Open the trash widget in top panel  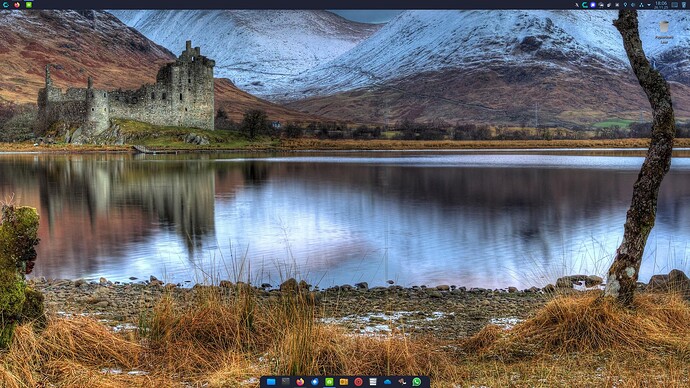point(684,5)
